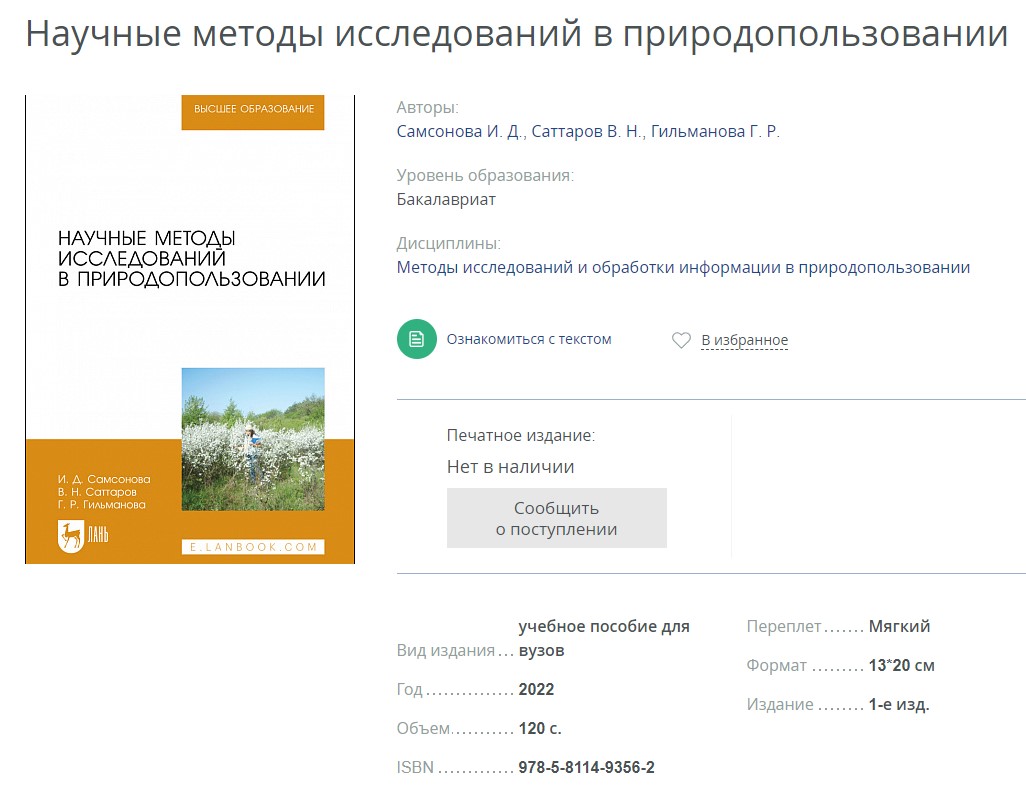Click the ISBN number 978-5-8114-9356-2
Screen dimensions: 1026x792
[x=586, y=767]
